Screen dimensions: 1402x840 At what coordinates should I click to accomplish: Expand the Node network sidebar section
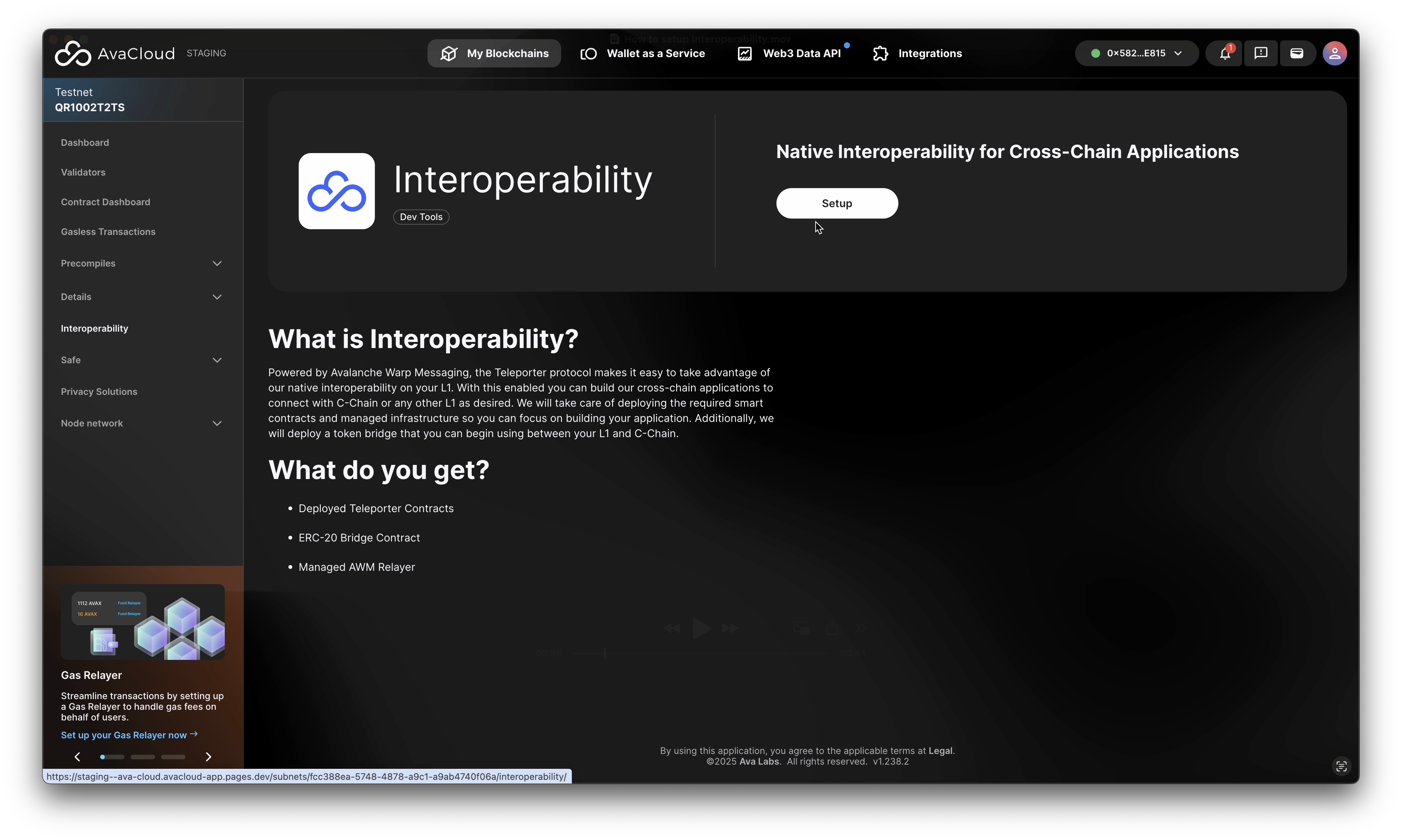[x=217, y=423]
